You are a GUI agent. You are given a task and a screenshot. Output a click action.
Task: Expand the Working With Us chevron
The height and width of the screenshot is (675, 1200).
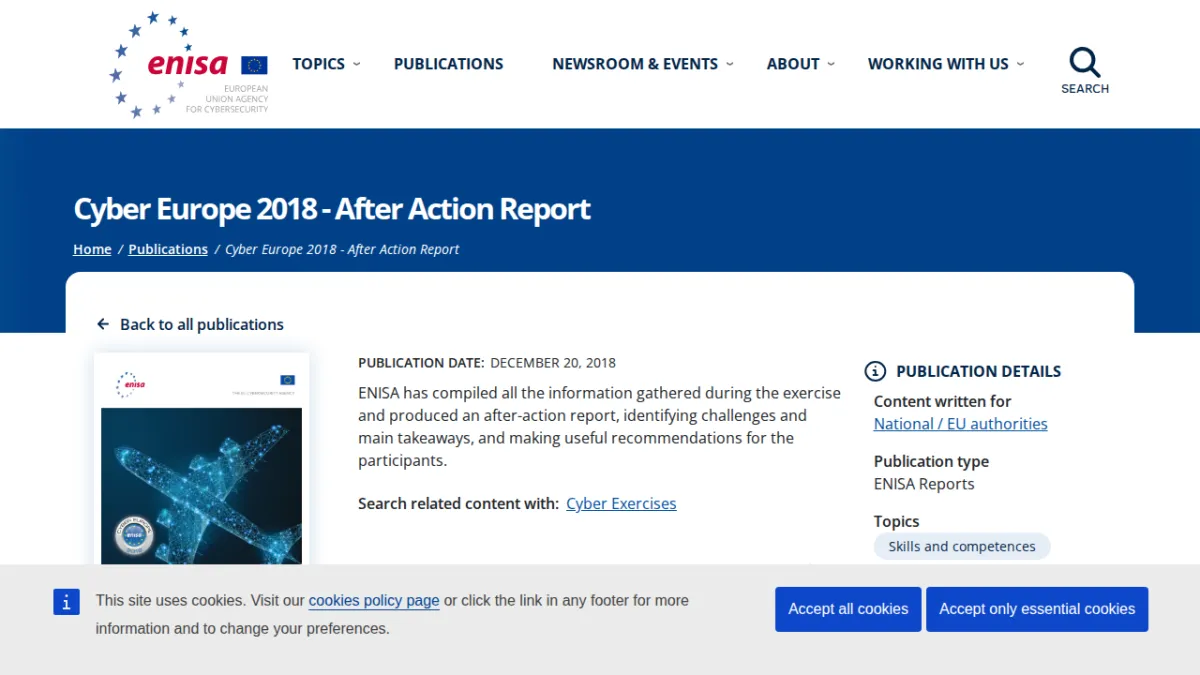1020,64
